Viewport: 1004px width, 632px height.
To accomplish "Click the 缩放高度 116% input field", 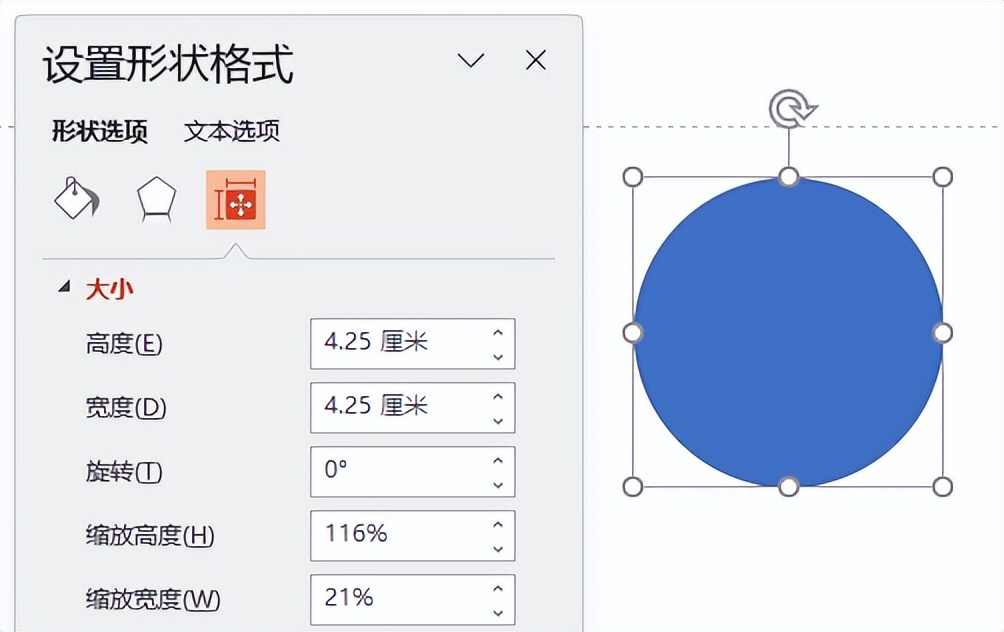I will point(412,535).
